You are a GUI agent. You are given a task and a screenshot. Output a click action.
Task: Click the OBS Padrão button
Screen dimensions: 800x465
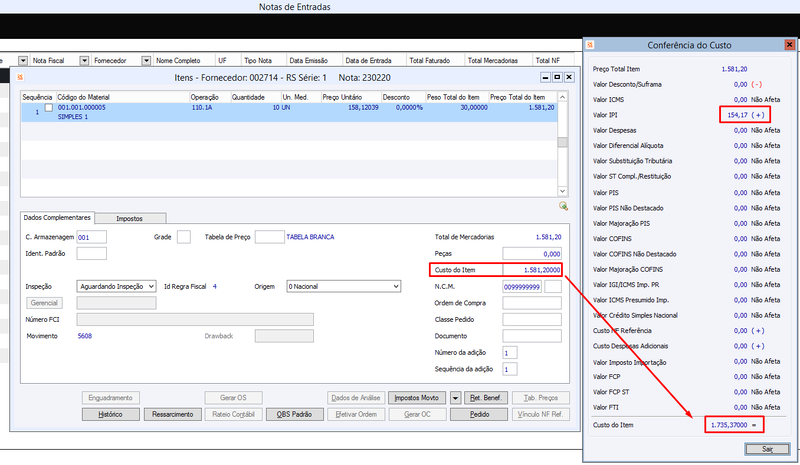tap(294, 414)
